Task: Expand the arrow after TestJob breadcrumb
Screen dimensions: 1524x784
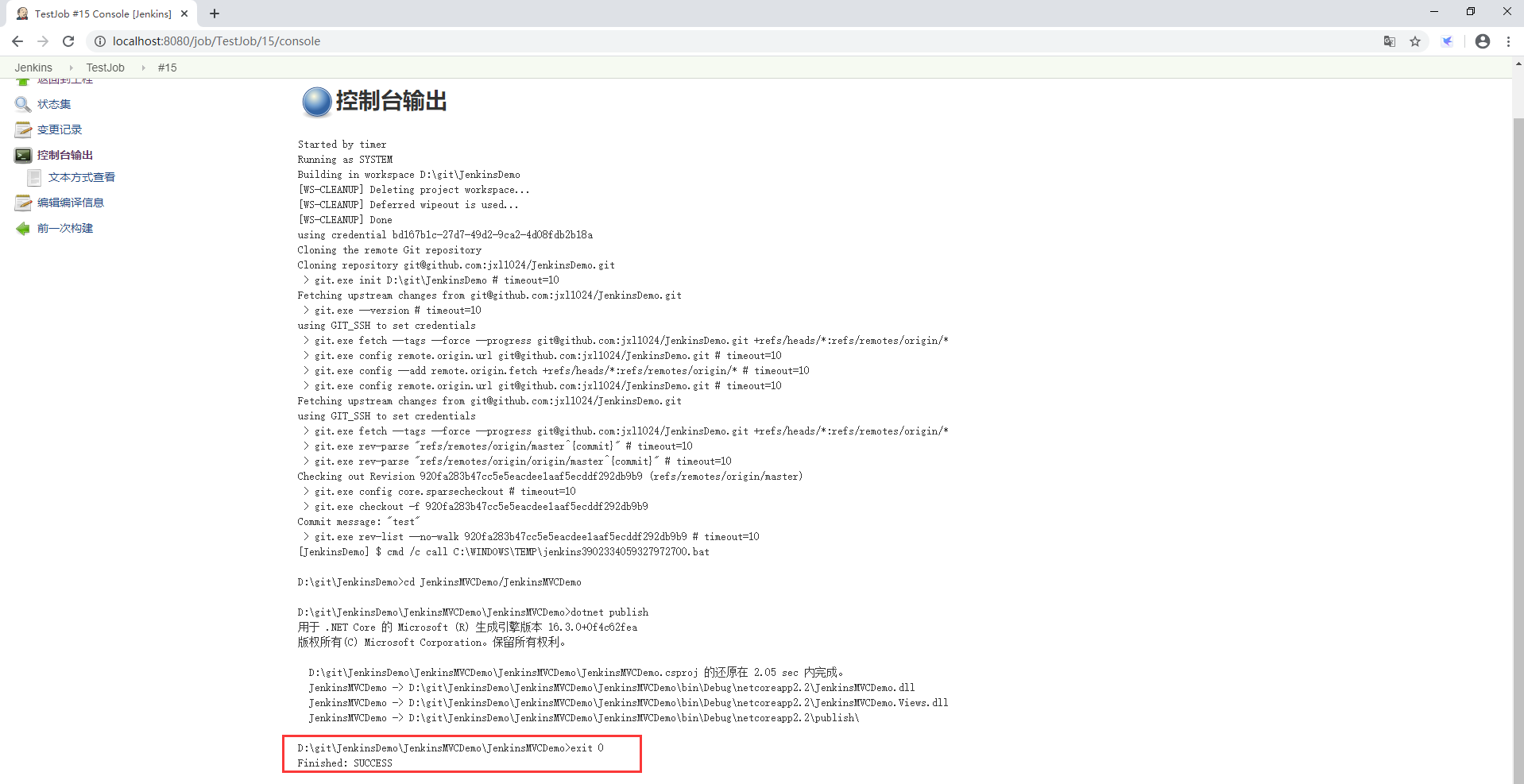Action: coord(143,68)
